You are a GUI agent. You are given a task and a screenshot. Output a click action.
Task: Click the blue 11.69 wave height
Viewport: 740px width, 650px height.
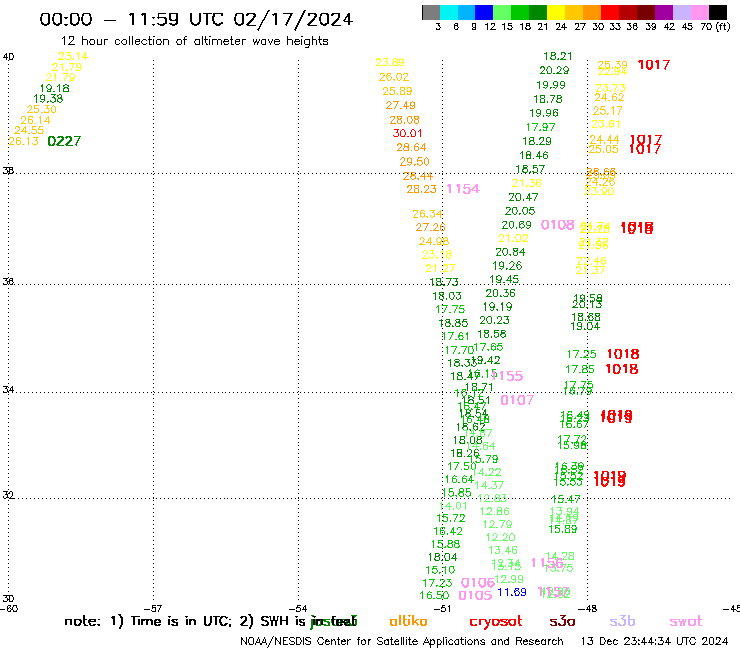pos(512,592)
